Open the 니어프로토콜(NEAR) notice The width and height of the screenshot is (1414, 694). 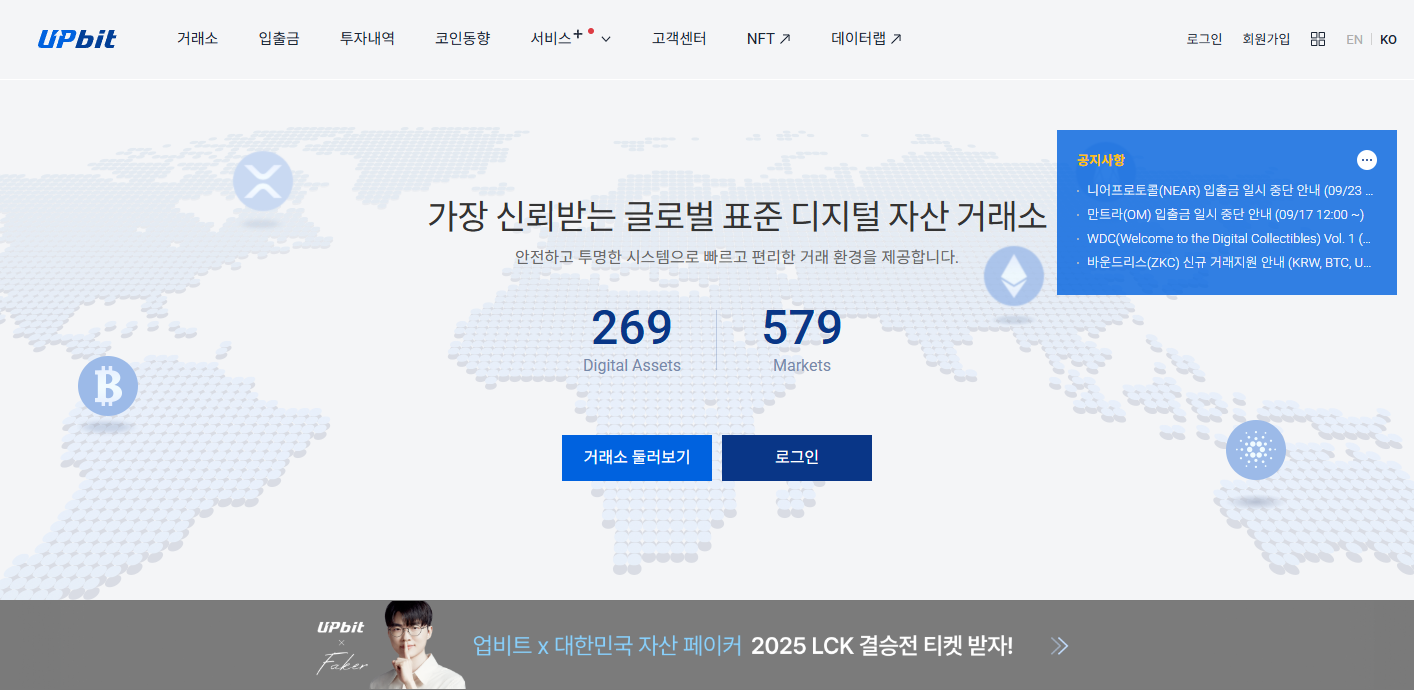[x=1230, y=190]
